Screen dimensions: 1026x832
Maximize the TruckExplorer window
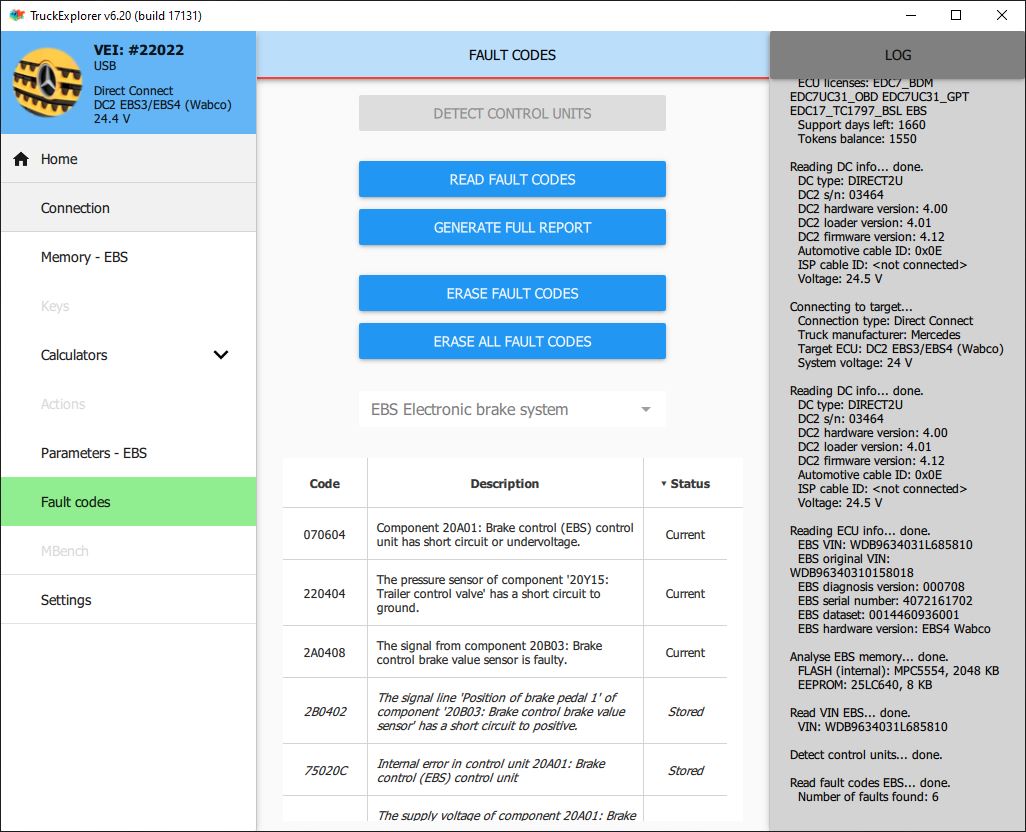956,15
